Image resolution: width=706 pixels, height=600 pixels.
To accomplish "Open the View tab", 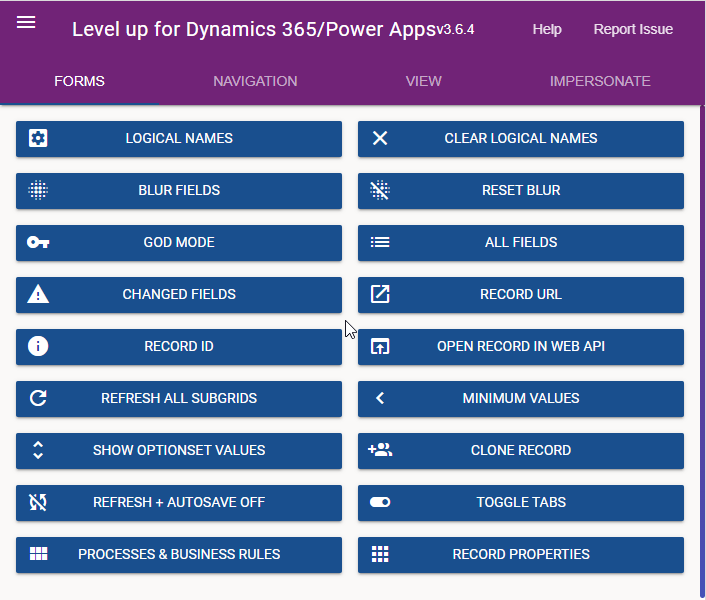I will (x=424, y=81).
